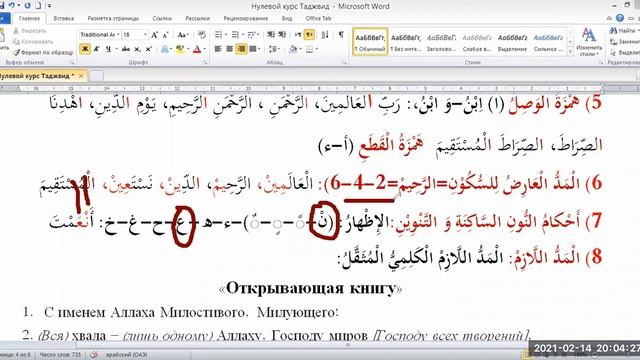This screenshot has height=360, width=640.
Task: Apply the Заголовок style
Action: (x=441, y=42)
